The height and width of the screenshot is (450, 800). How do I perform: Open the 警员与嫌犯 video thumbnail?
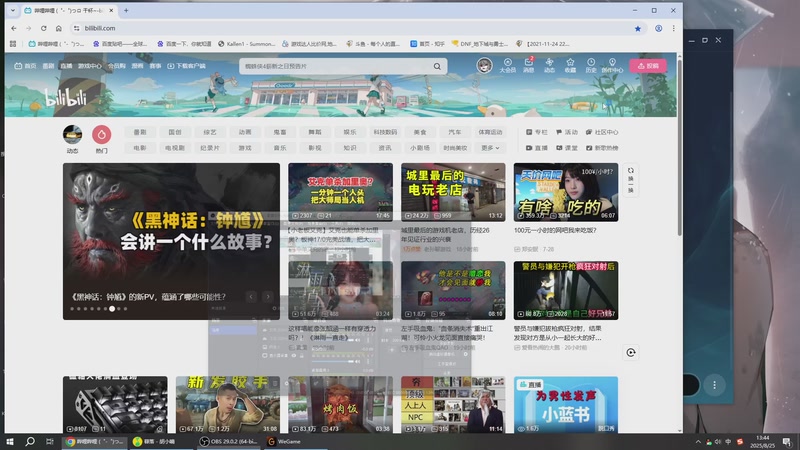click(x=566, y=291)
